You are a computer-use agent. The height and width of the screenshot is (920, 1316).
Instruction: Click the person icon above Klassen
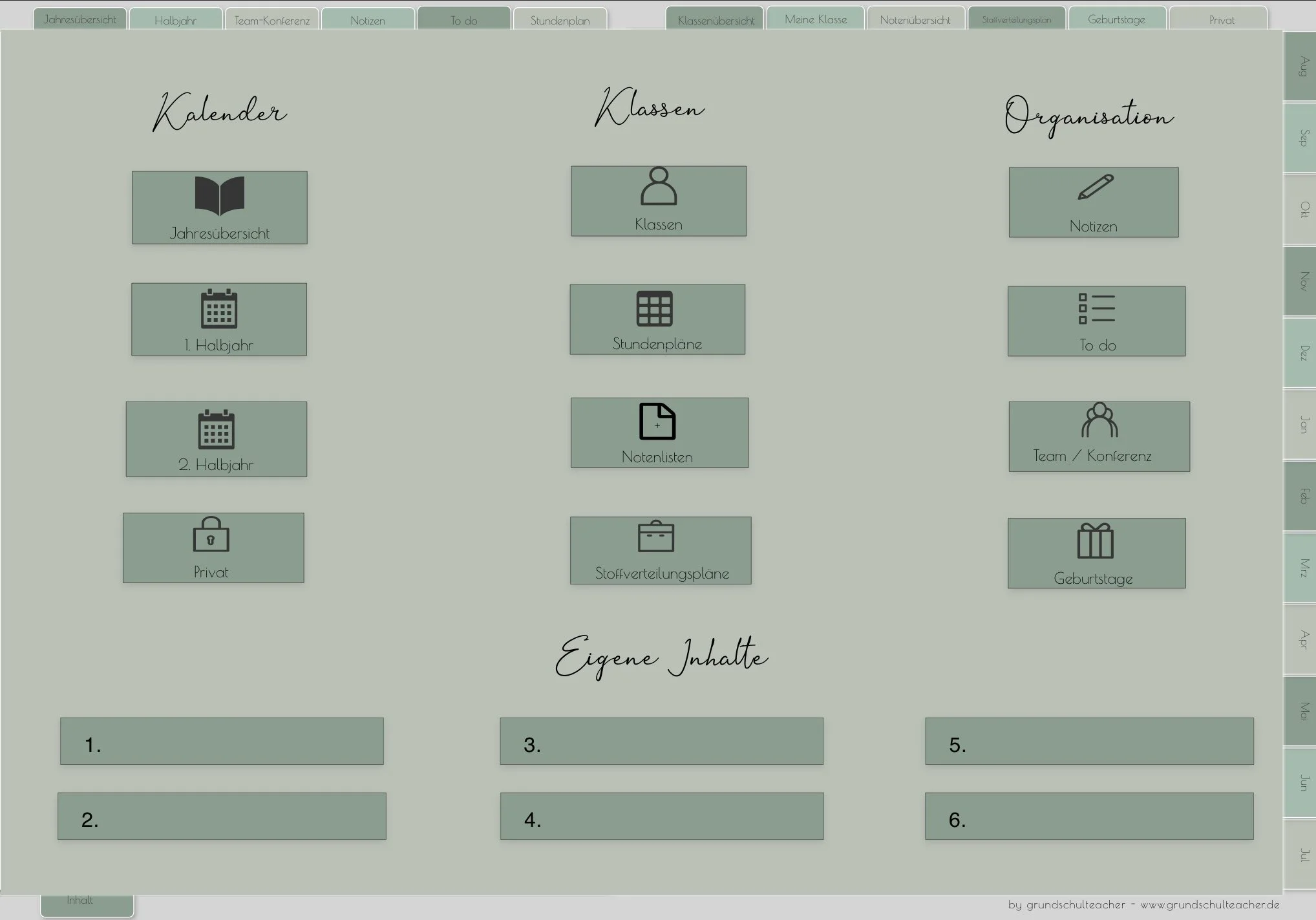pos(658,186)
